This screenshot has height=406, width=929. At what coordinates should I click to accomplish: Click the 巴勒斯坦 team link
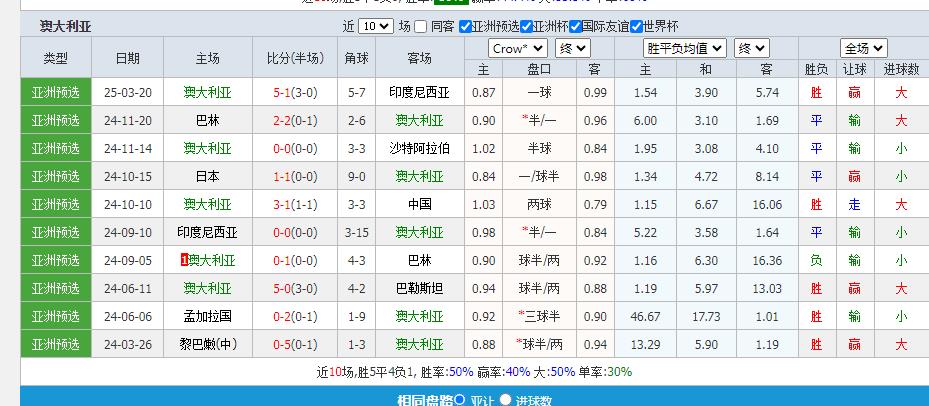419,288
